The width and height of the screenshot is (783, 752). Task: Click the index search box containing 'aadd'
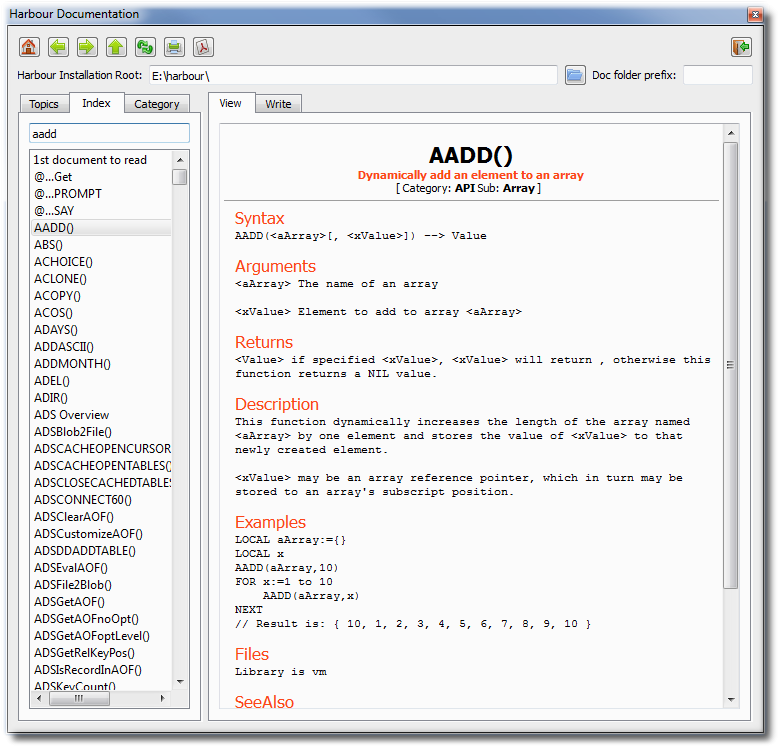click(109, 134)
